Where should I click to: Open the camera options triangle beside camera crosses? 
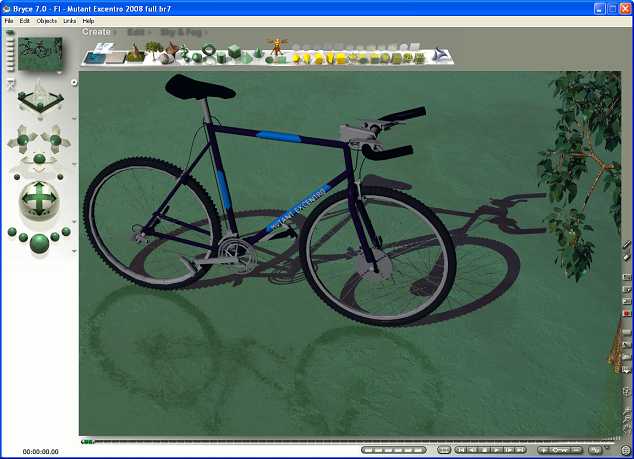pyautogui.click(x=74, y=164)
